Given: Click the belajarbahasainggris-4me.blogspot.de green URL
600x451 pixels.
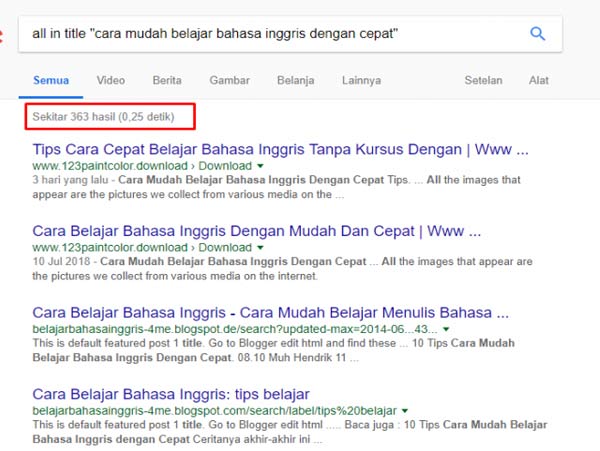Looking at the screenshot, I should tap(235, 329).
